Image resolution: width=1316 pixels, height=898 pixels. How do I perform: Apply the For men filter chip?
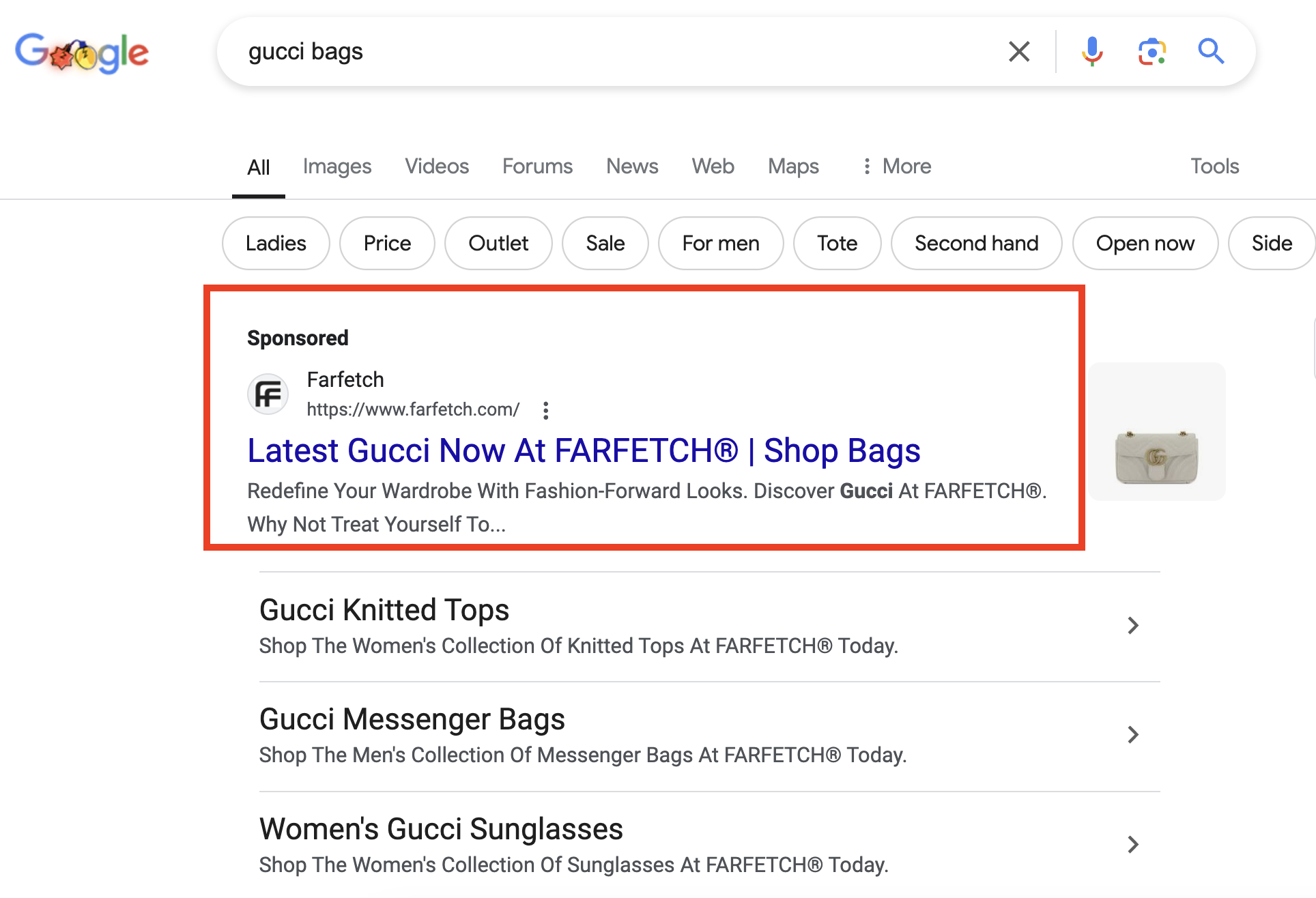pos(721,244)
